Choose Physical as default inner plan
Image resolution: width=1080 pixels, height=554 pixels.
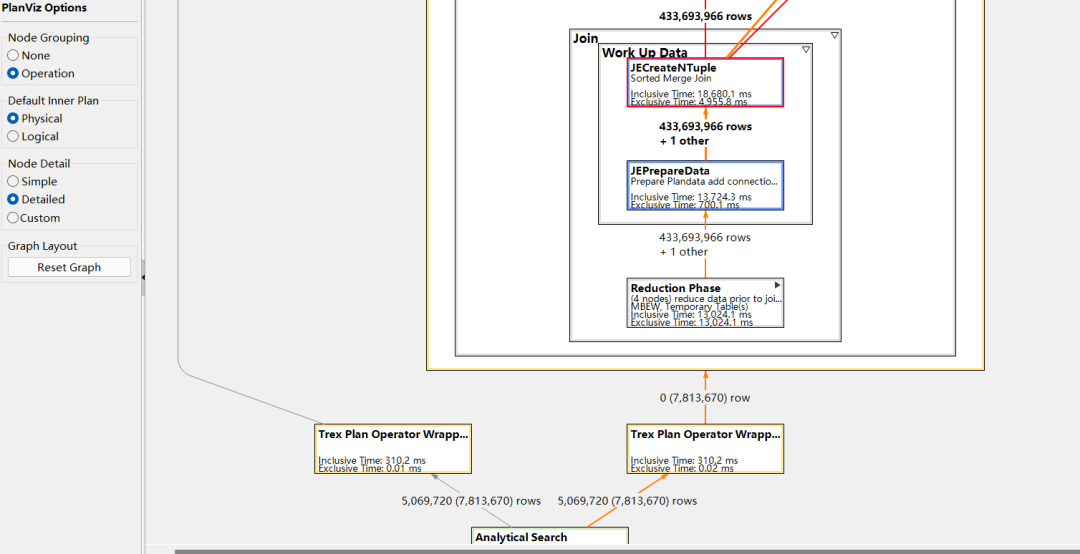pos(34,119)
